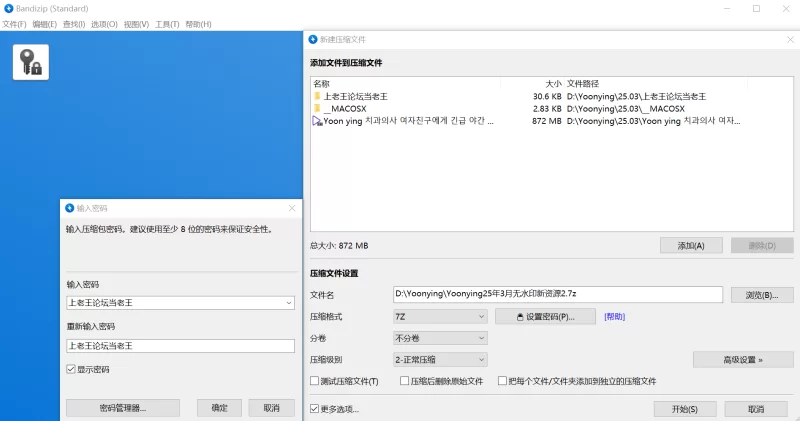The height and width of the screenshot is (421, 800).
Task: Uncheck the 更多选项 checkbox
Action: click(315, 409)
